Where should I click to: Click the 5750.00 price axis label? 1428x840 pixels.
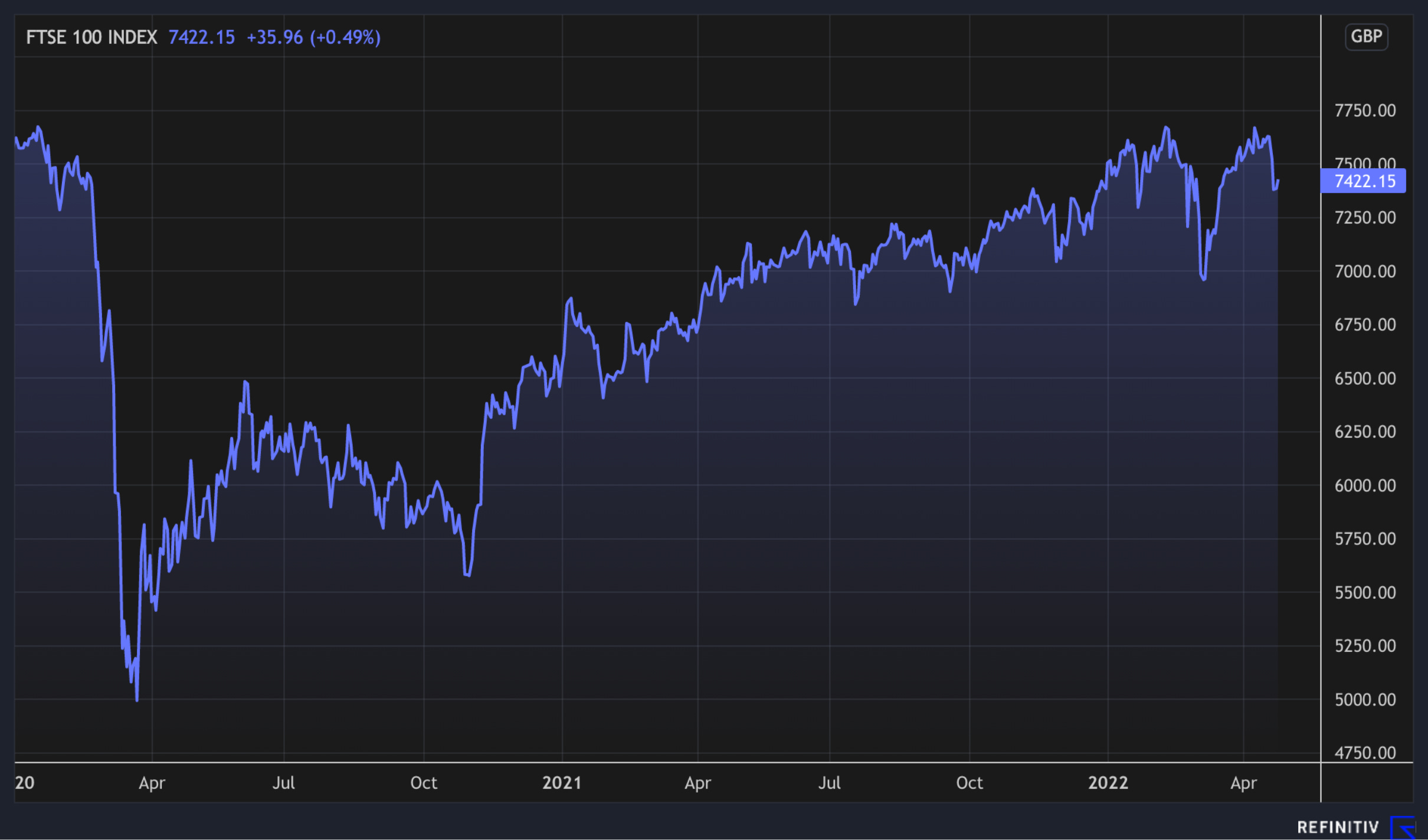(x=1365, y=539)
